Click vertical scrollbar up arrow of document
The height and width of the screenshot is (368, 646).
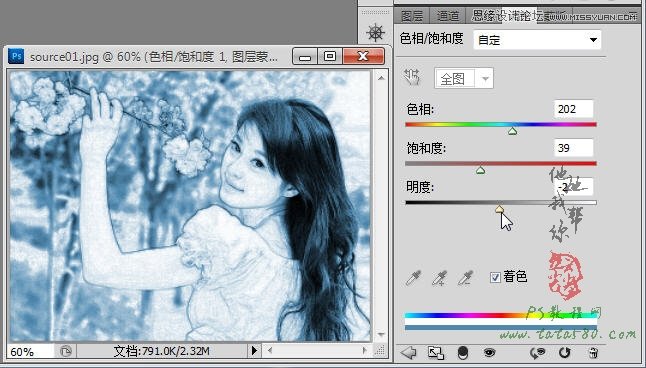tap(381, 77)
